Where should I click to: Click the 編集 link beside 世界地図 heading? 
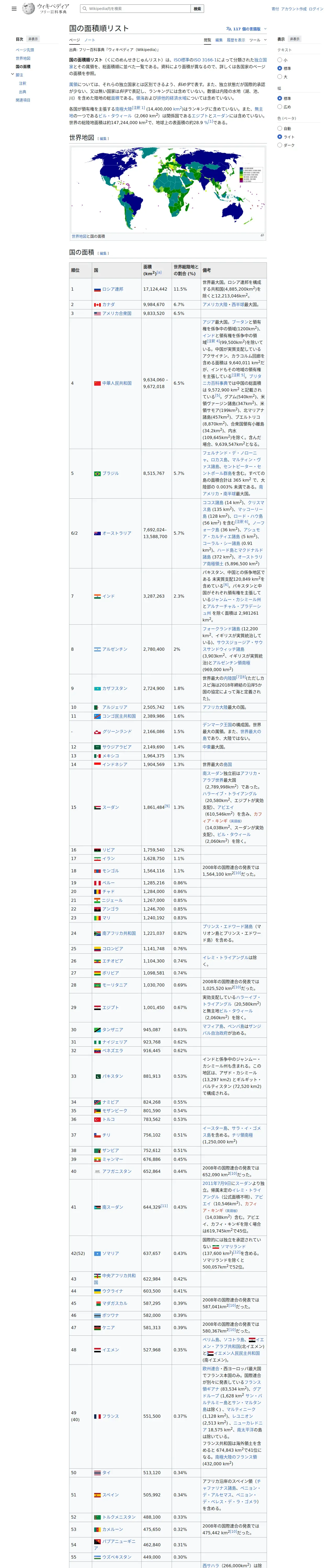point(104,139)
